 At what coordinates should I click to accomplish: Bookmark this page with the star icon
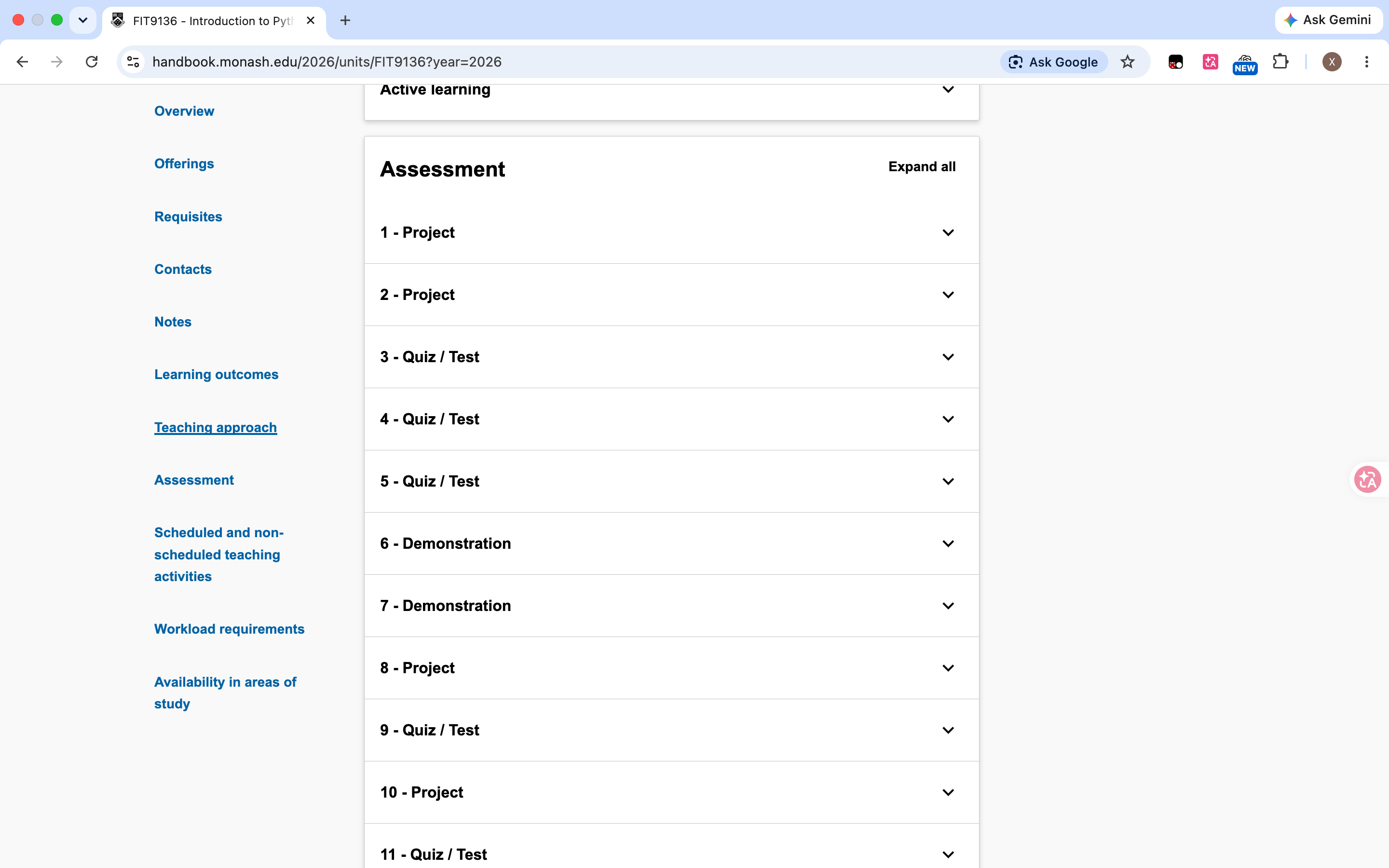tap(1127, 62)
